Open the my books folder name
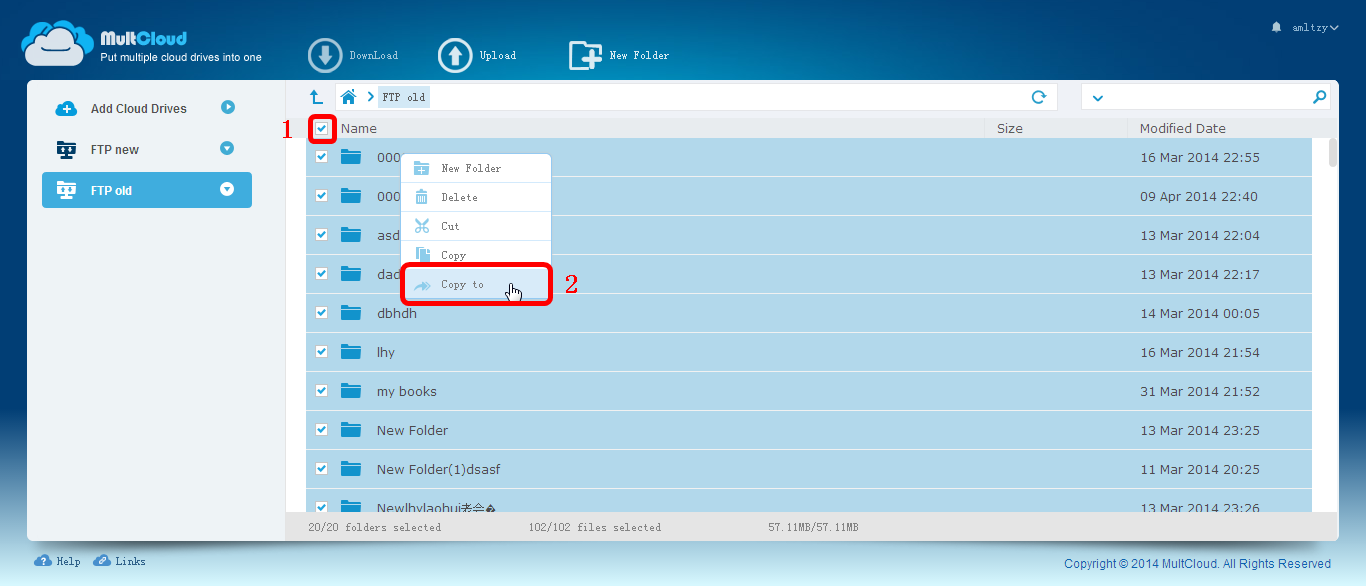Screen dimensions: 1366x586 (x=407, y=391)
